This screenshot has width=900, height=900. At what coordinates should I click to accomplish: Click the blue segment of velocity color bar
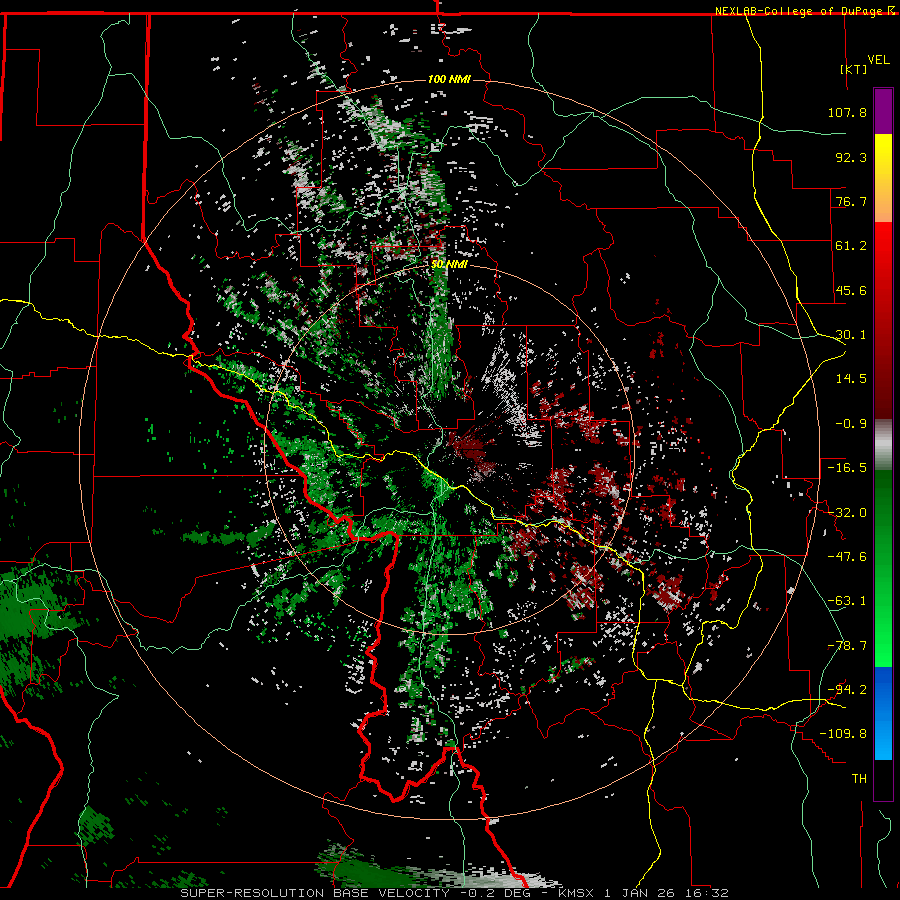(x=883, y=713)
